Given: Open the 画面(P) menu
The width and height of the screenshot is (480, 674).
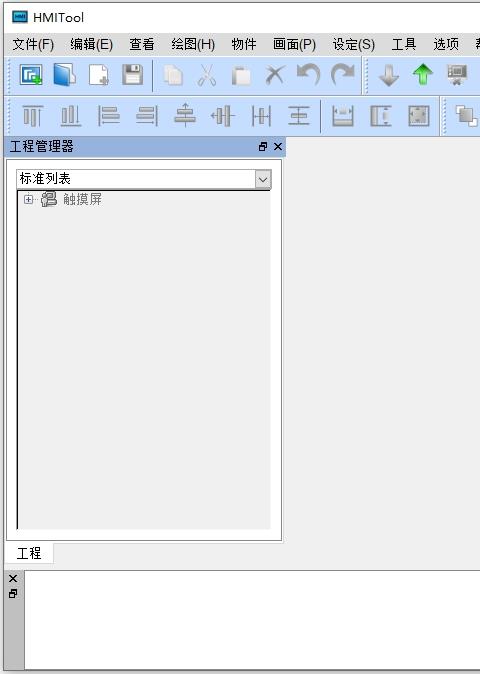Looking at the screenshot, I should 294,44.
